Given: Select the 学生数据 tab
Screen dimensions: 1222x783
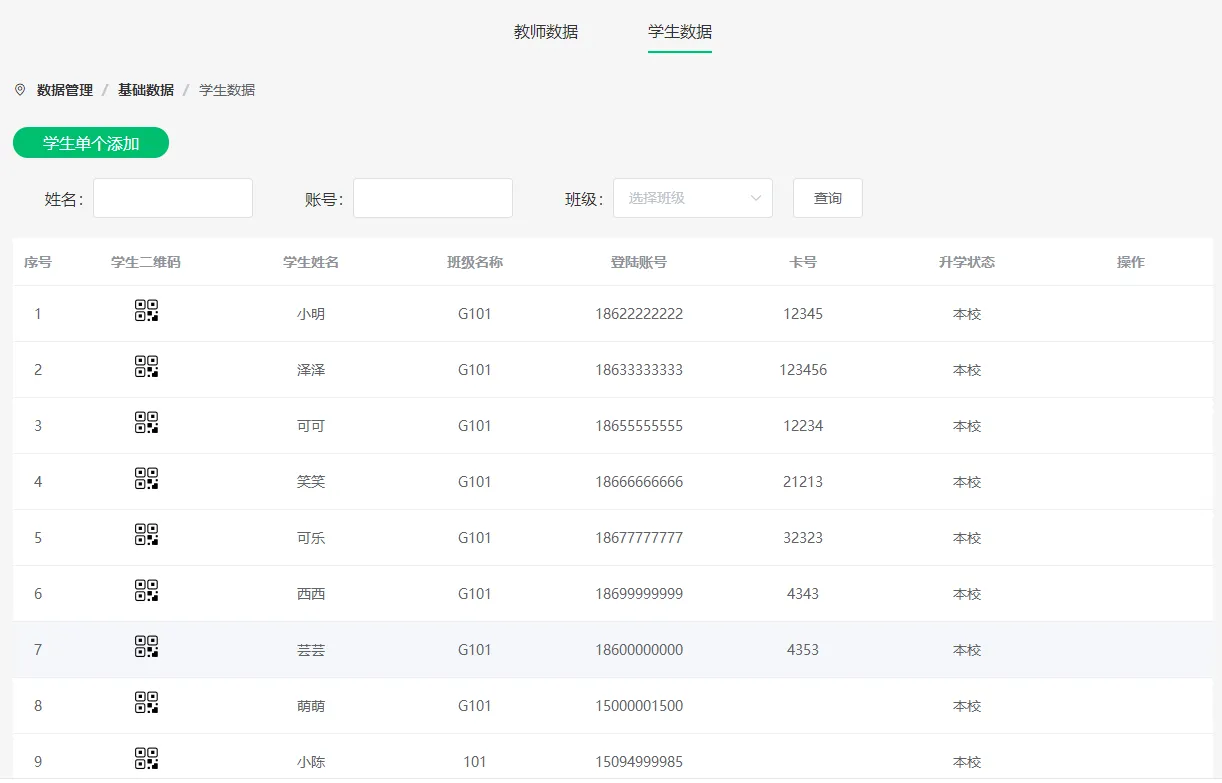Looking at the screenshot, I should coord(679,32).
